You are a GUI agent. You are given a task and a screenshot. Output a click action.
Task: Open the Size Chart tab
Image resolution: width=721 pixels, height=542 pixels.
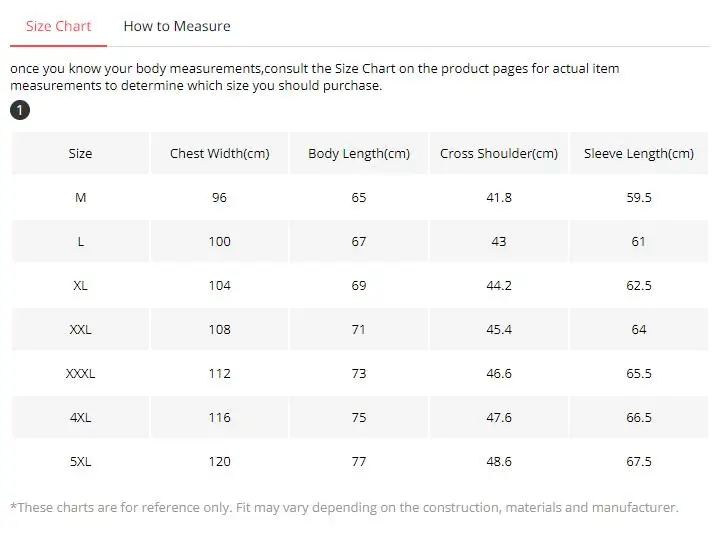58,26
